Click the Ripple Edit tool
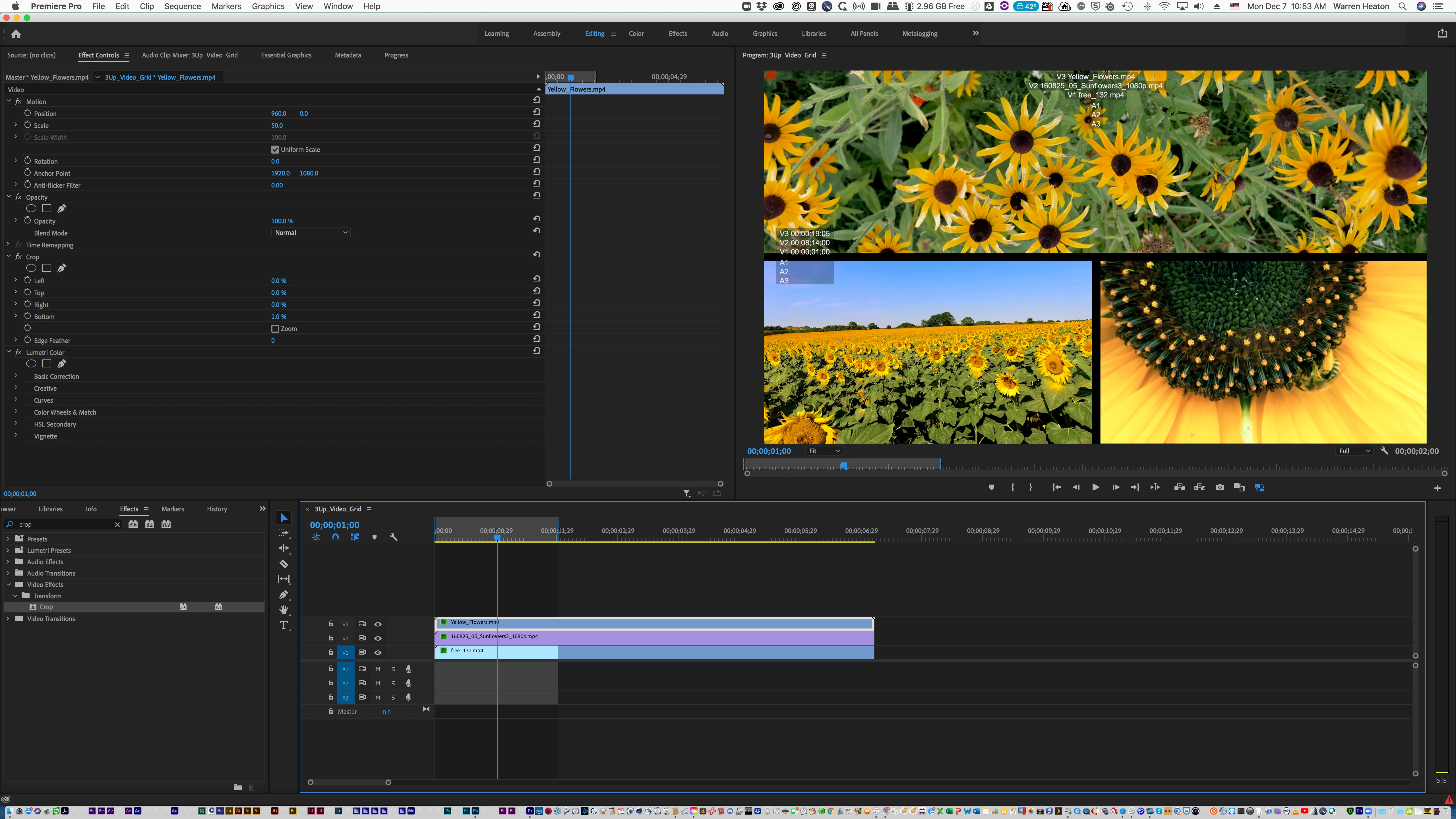 tap(284, 548)
